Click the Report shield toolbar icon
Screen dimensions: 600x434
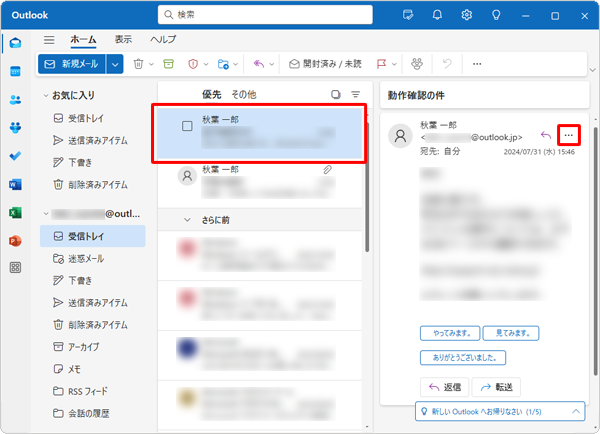coord(193,64)
